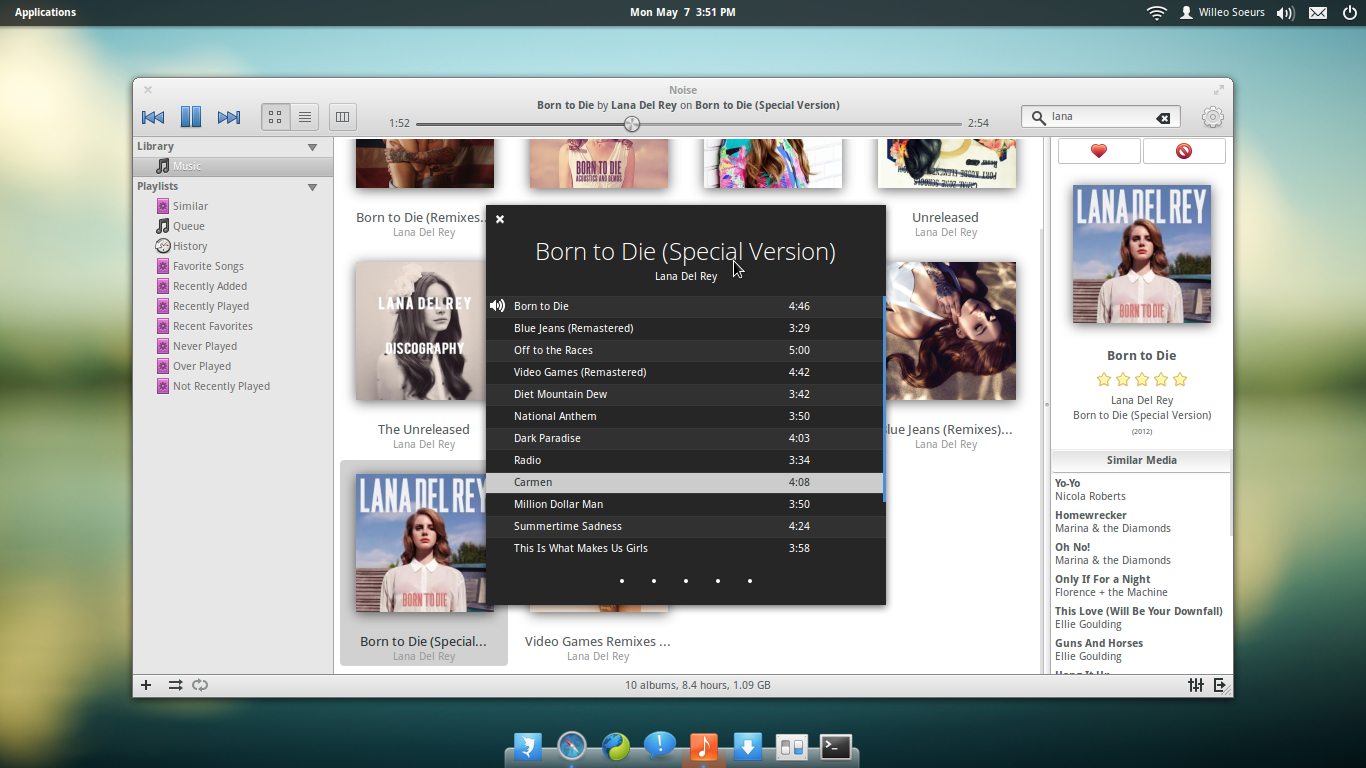Image resolution: width=1366 pixels, height=768 pixels.
Task: Launch Terminal from the dock
Action: coord(836,747)
